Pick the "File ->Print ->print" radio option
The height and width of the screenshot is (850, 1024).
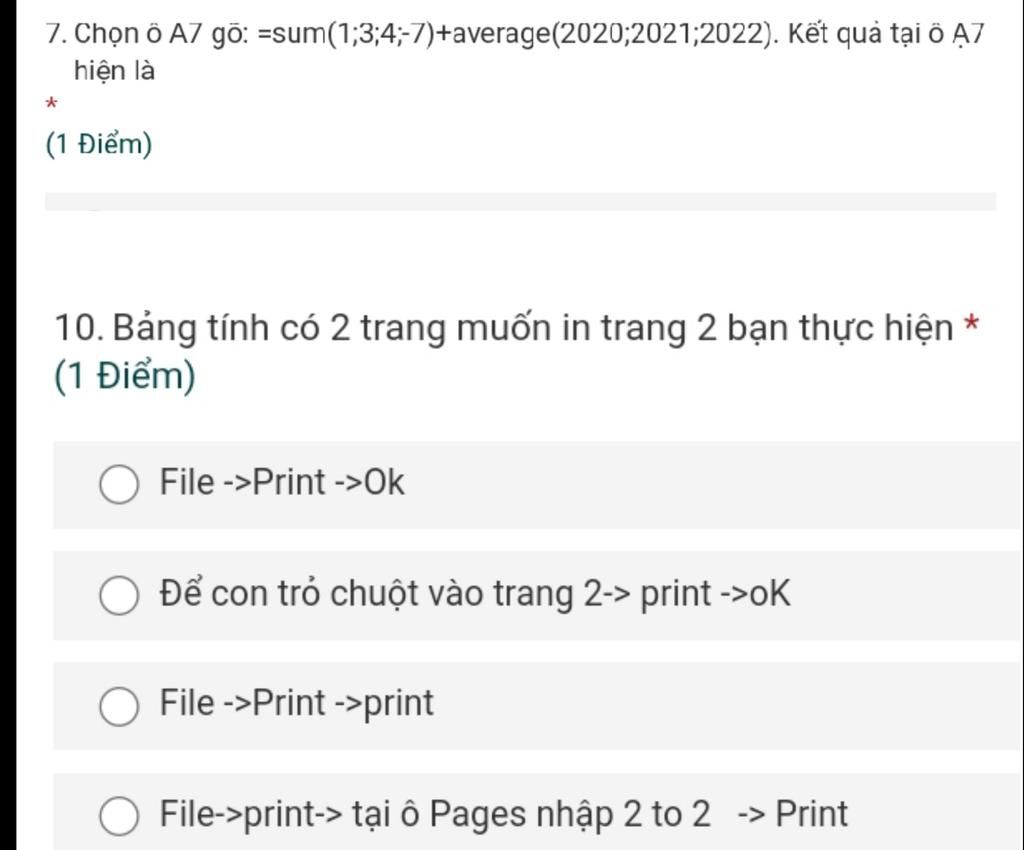119,706
